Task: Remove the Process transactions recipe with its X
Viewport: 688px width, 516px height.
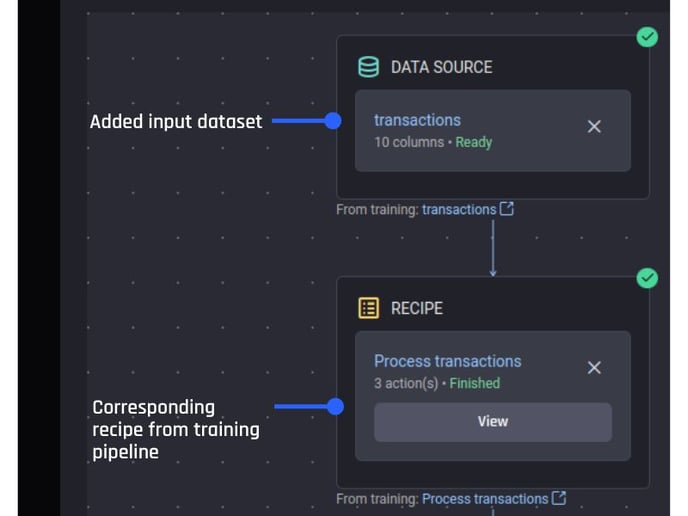Action: (594, 368)
